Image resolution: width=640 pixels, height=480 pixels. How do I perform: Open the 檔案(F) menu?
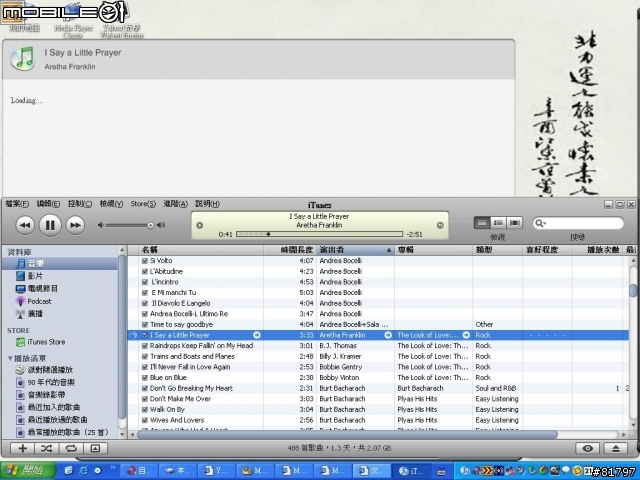click(x=17, y=204)
